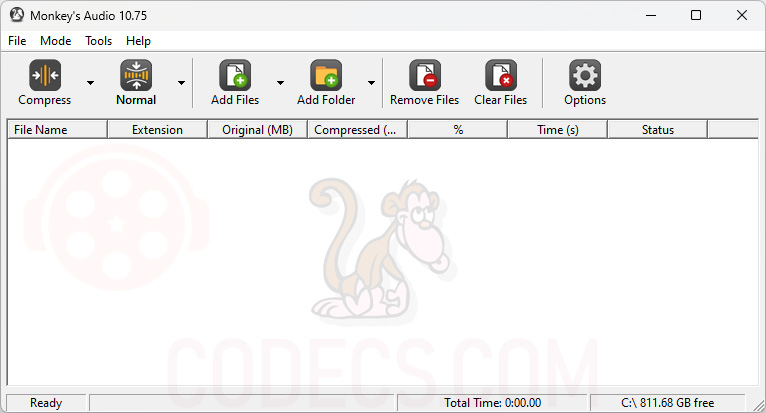
Task: Minimize the Monkey's Audio window
Action: tap(651, 15)
